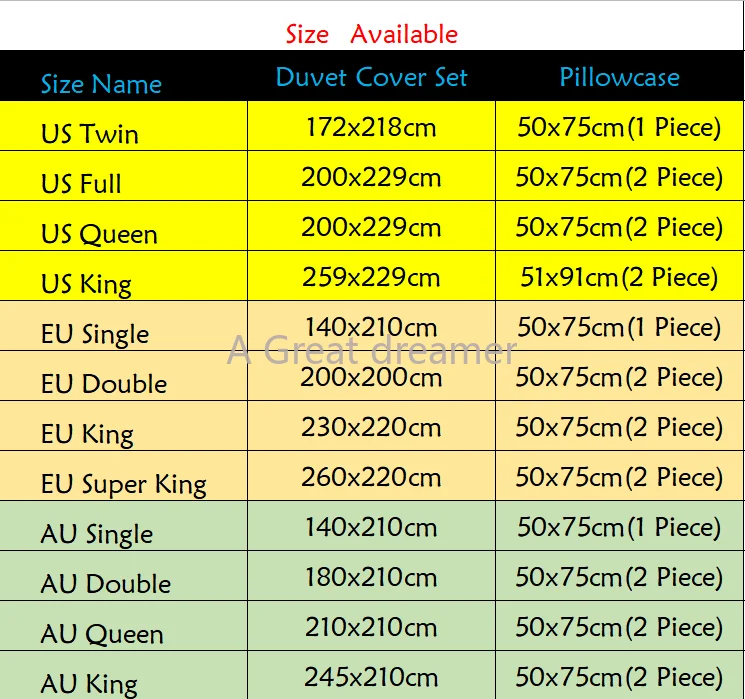Select the "EU Single" size name cell
This screenshot has height=699, width=745.
coord(95,334)
